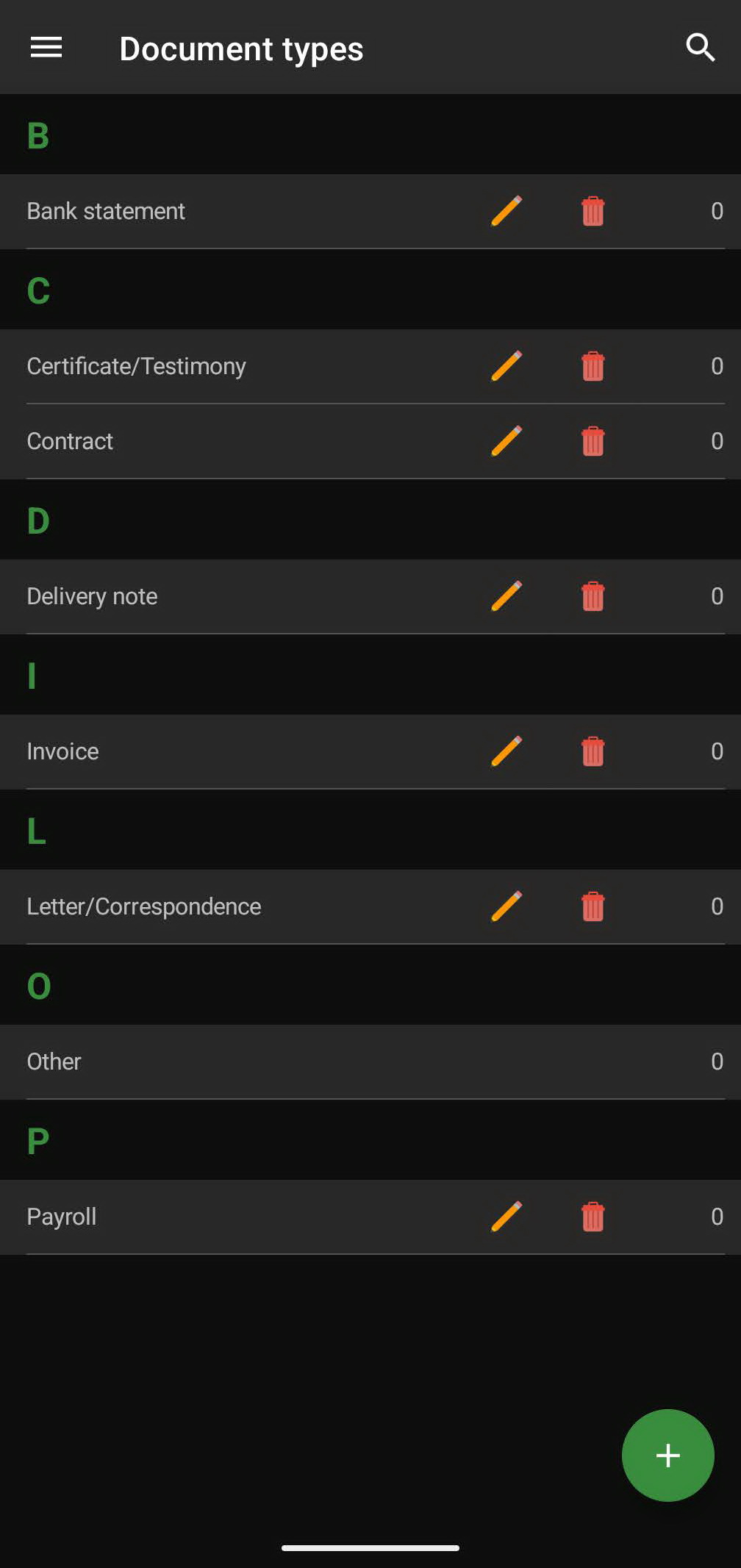Edit the Letter/Correspondence type

pos(506,906)
